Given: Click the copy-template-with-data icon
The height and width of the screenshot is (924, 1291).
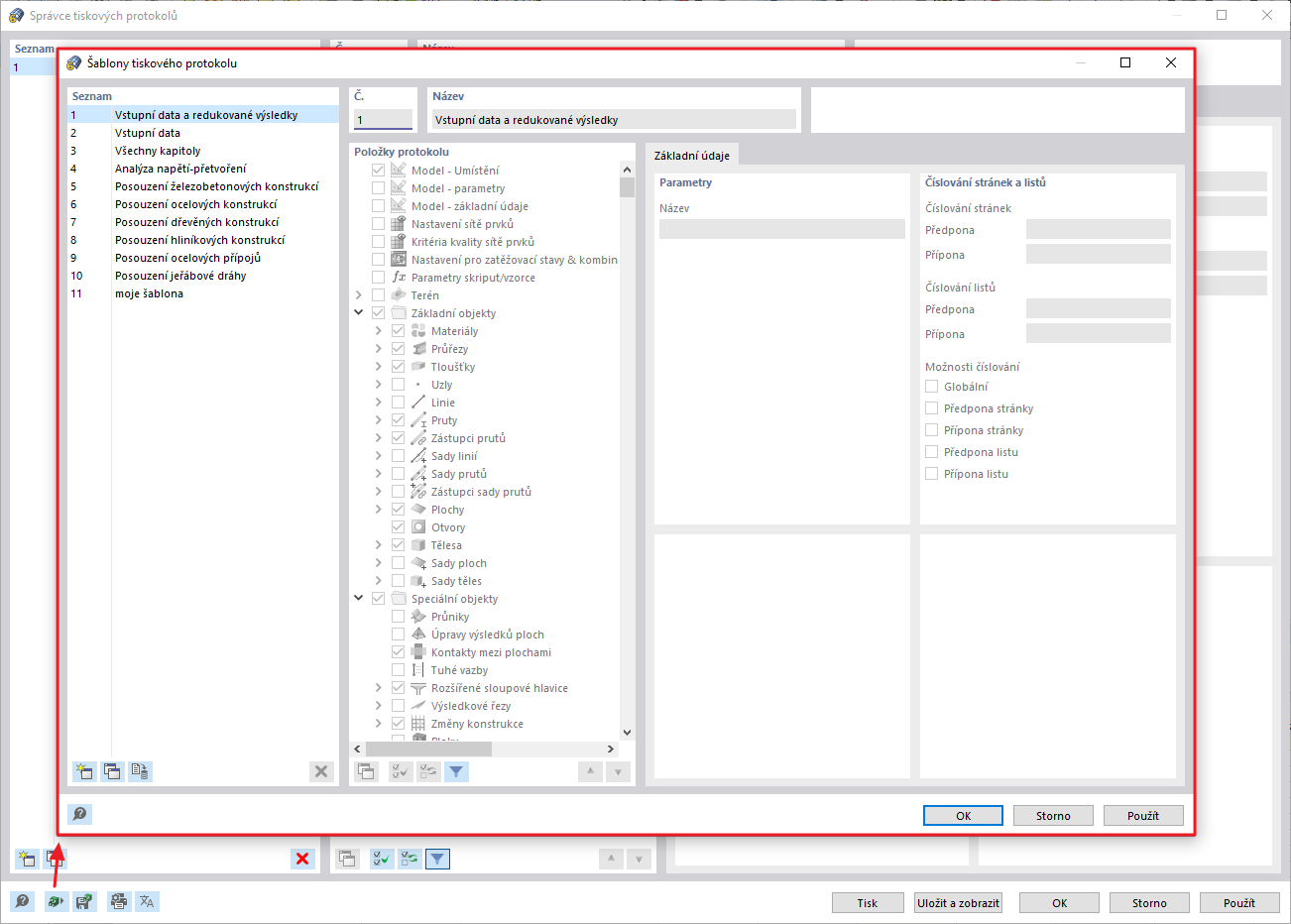Looking at the screenshot, I should (x=140, y=771).
